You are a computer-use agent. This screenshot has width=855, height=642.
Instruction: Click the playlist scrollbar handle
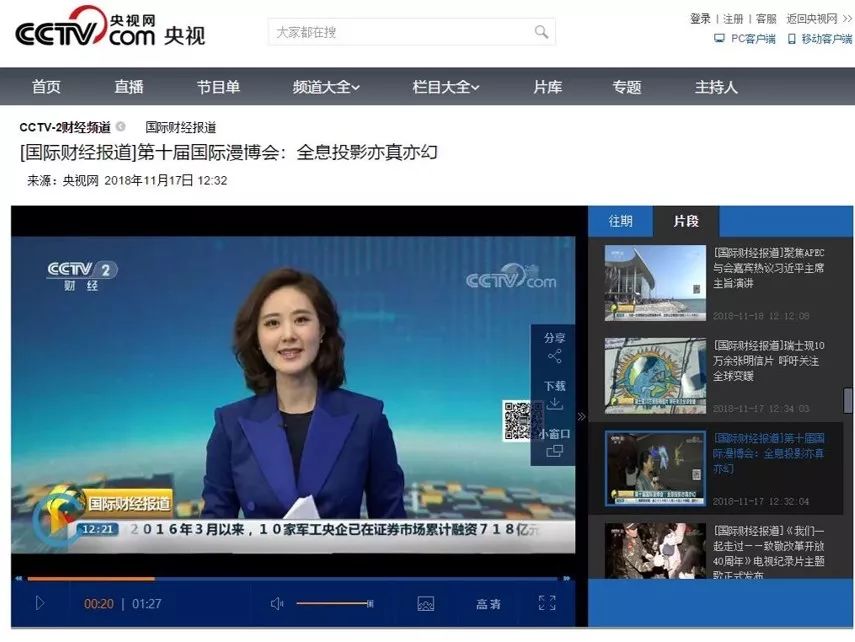[847, 401]
